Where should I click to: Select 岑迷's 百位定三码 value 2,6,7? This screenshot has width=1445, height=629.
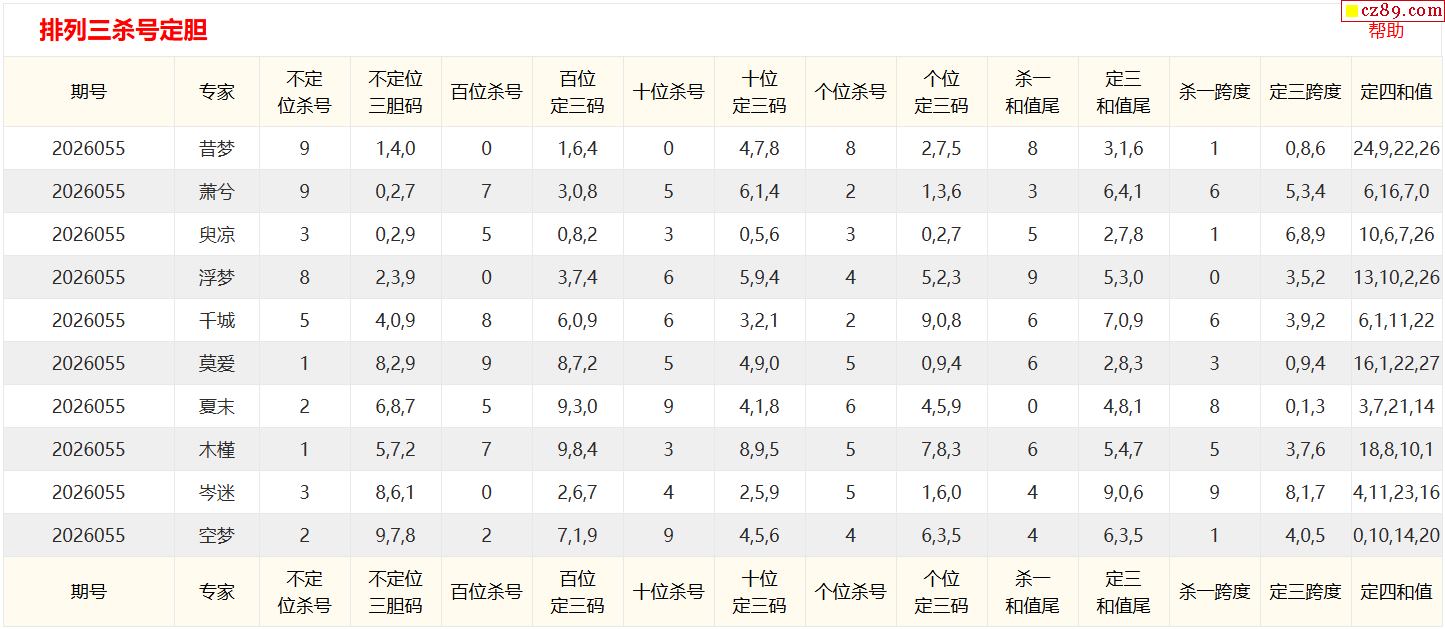tap(577, 493)
